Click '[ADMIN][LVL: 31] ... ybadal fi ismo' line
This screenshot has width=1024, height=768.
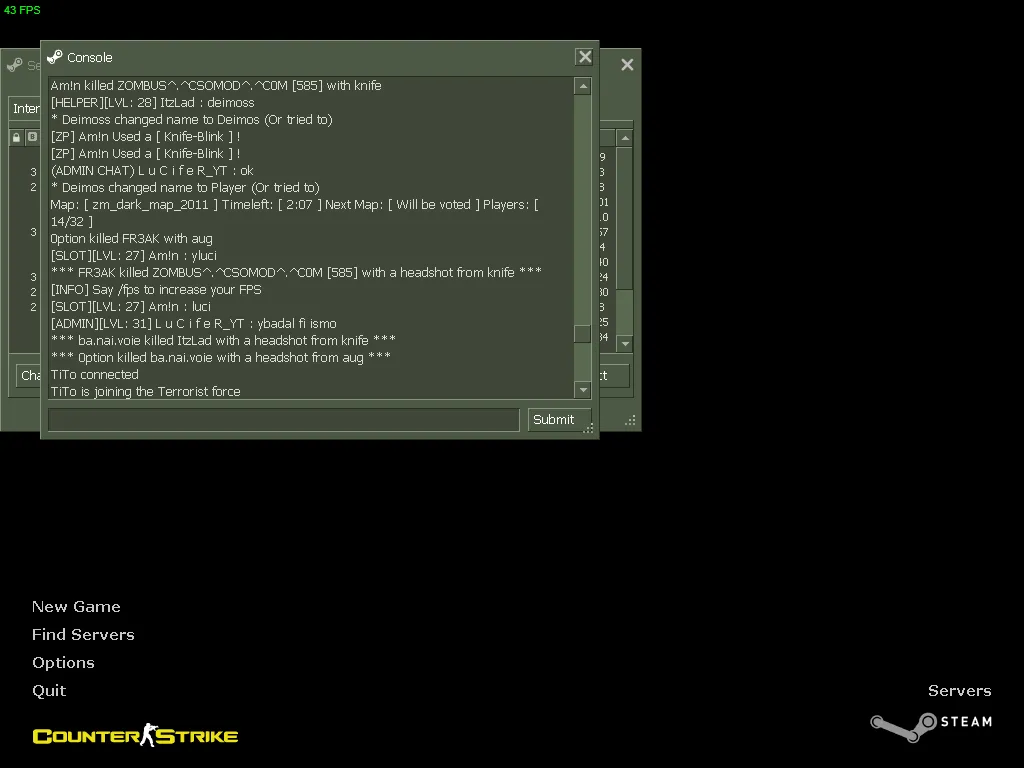193,323
